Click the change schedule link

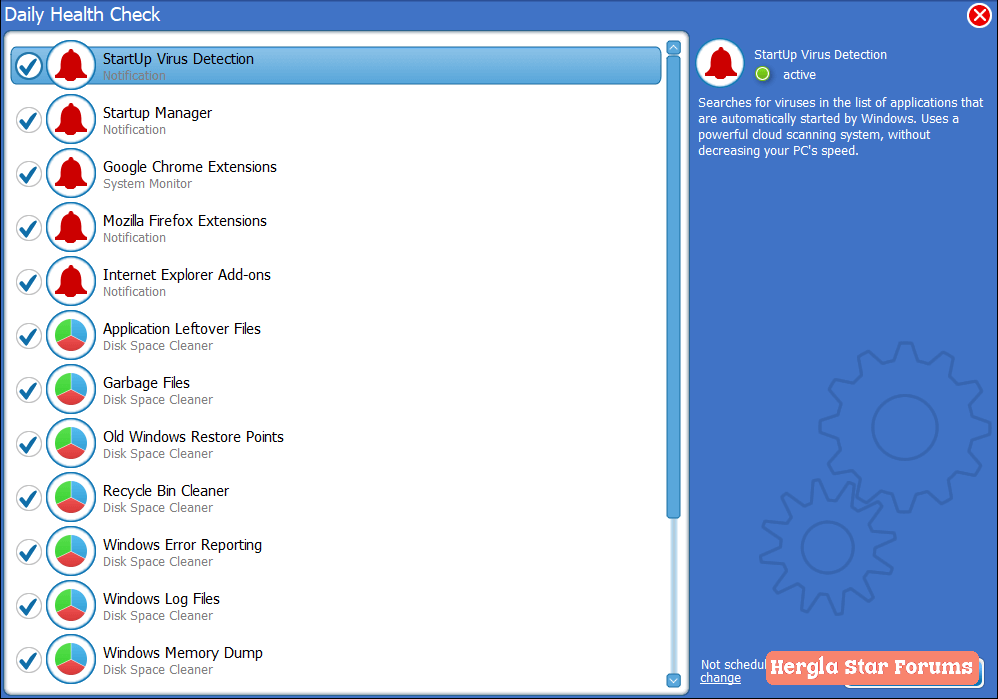pyautogui.click(x=720, y=678)
